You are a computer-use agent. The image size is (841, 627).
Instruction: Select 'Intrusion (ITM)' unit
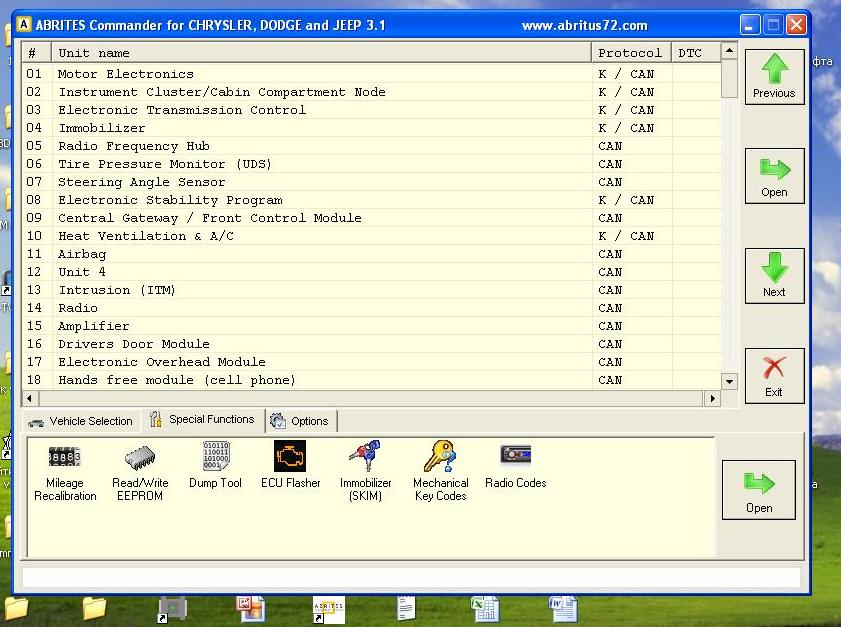pyautogui.click(x=117, y=290)
